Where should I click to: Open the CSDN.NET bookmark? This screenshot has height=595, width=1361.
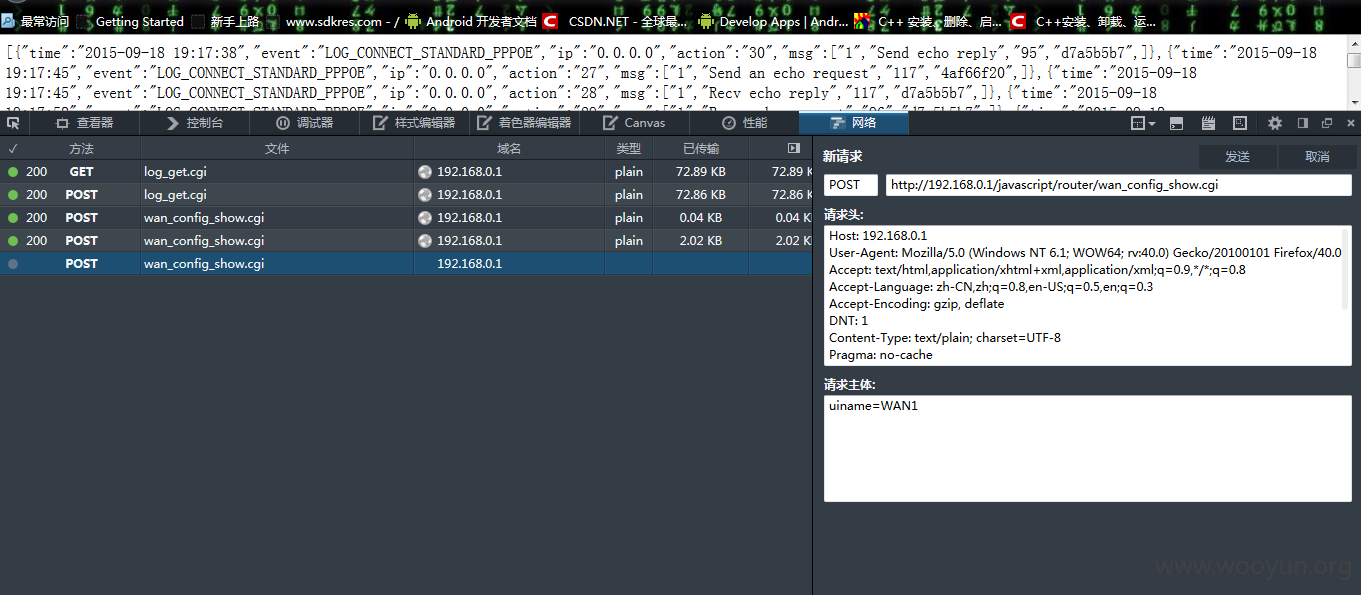[x=616, y=21]
